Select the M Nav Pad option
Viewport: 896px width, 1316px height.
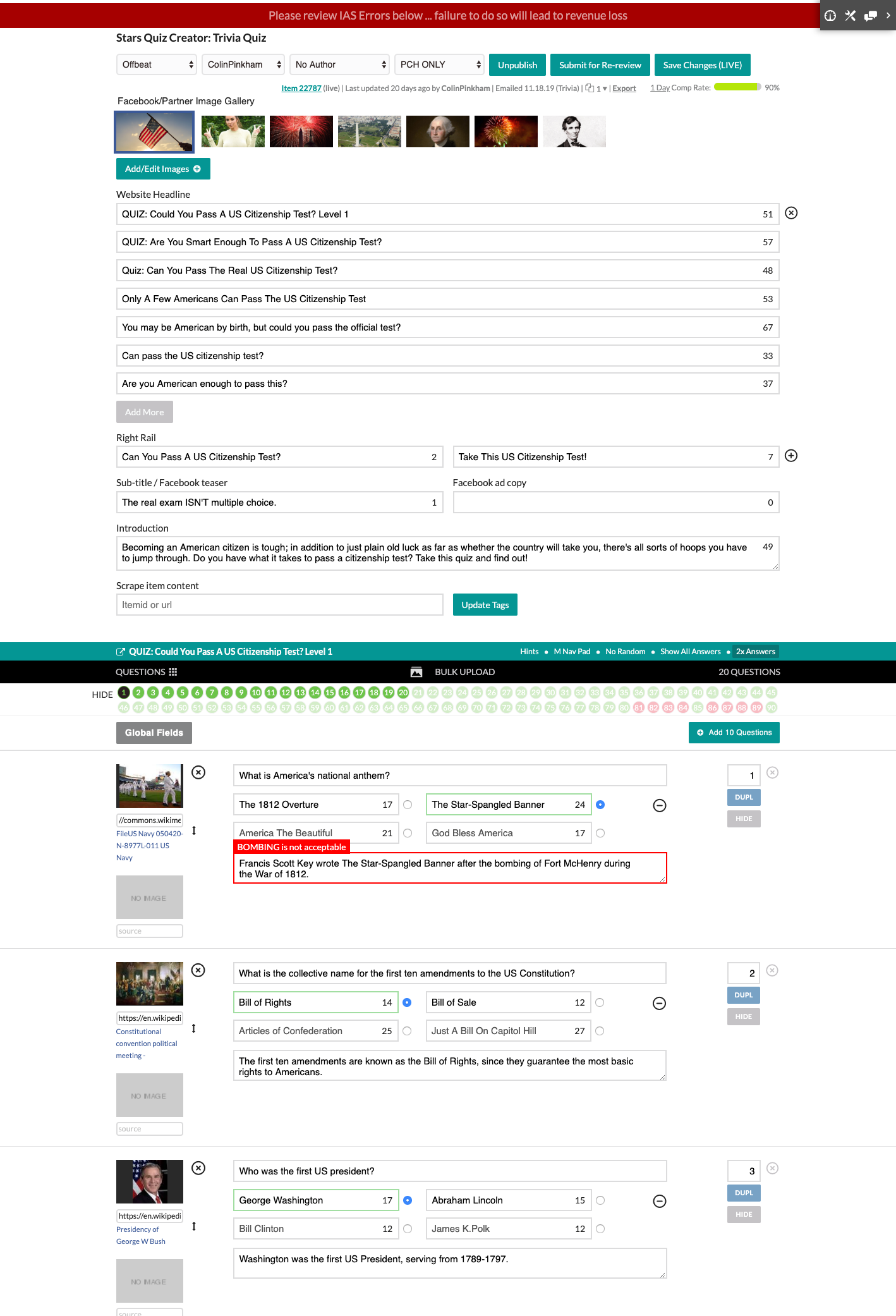[x=572, y=652]
